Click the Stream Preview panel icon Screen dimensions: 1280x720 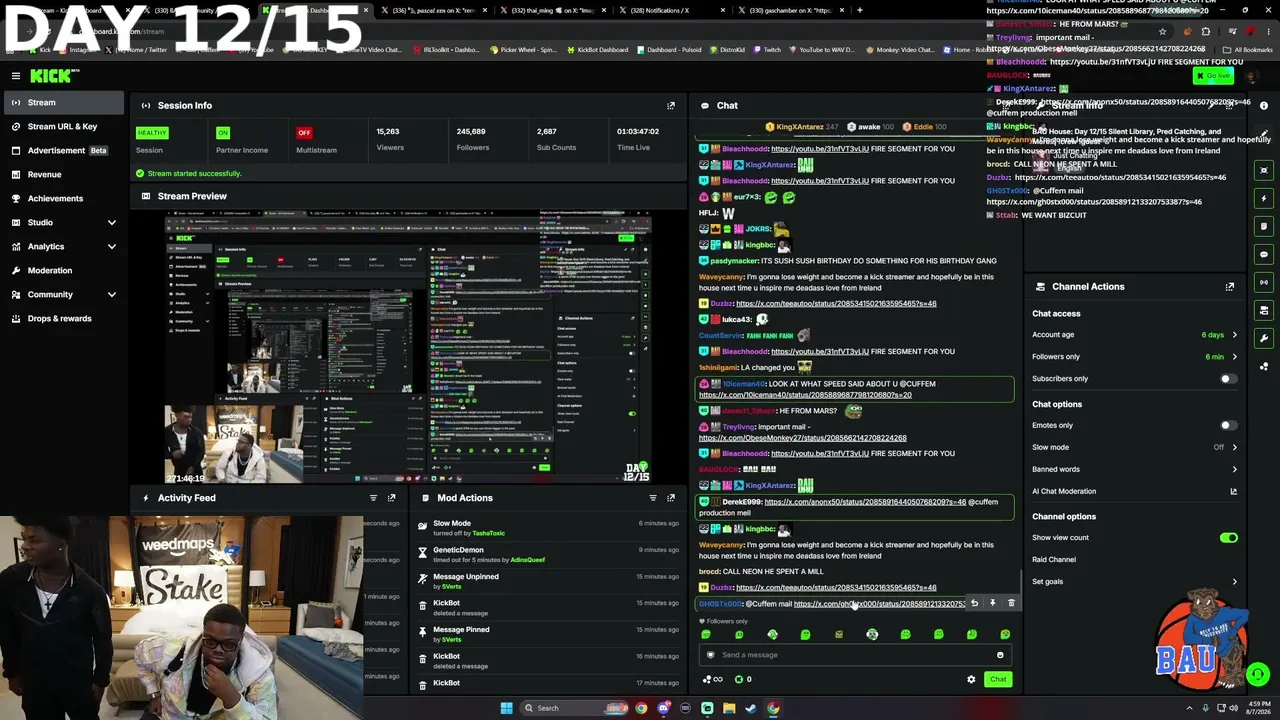(146, 196)
